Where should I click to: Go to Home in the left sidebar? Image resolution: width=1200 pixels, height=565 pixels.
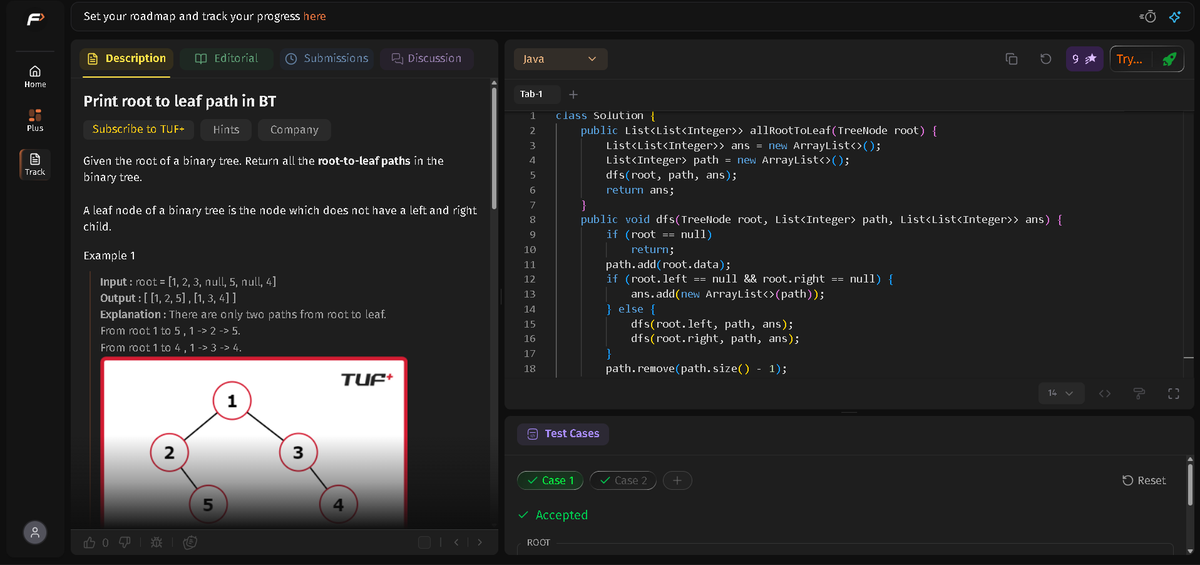click(35, 76)
